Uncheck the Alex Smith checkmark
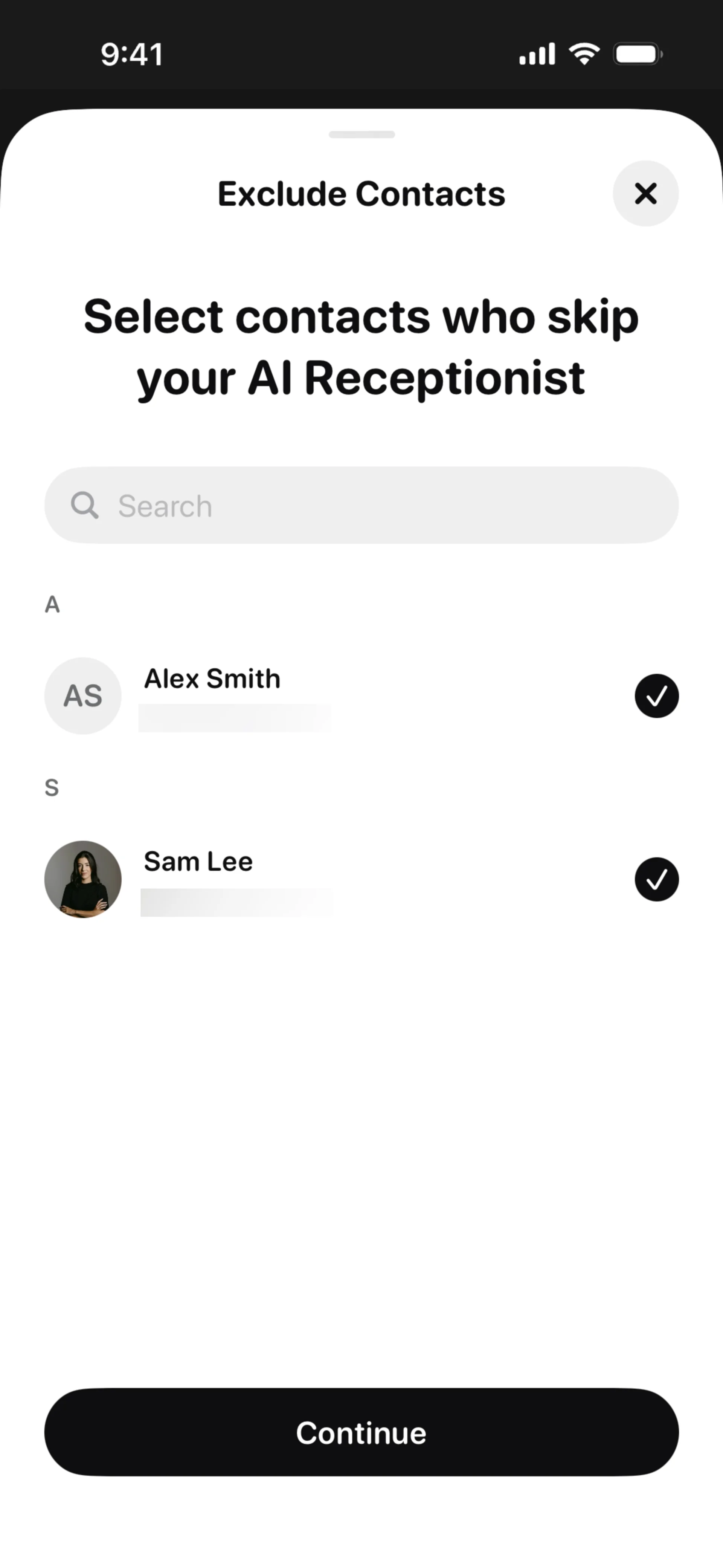The width and height of the screenshot is (723, 1568). [656, 696]
